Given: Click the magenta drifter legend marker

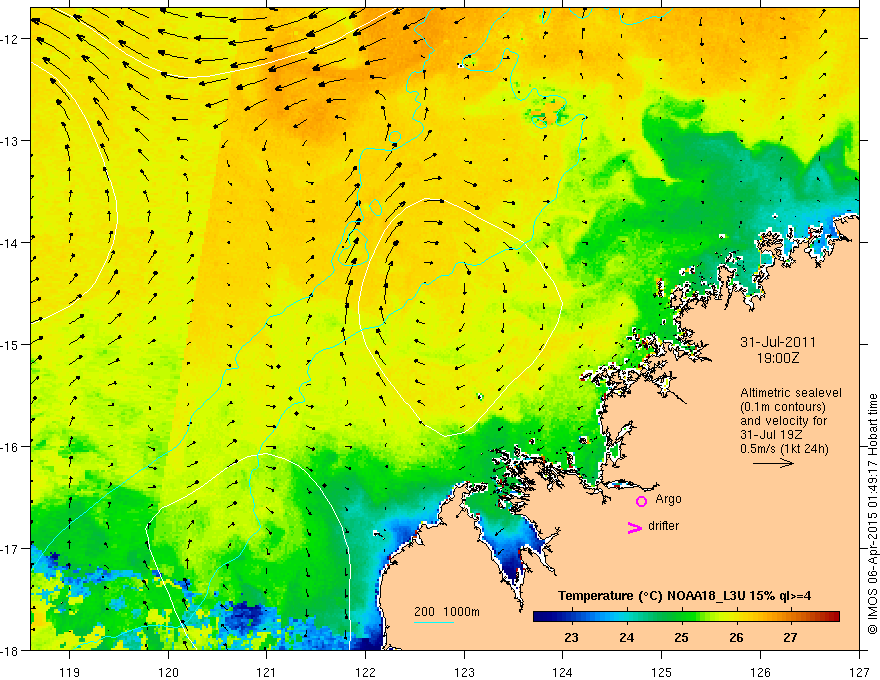Looking at the screenshot, I should (634, 528).
